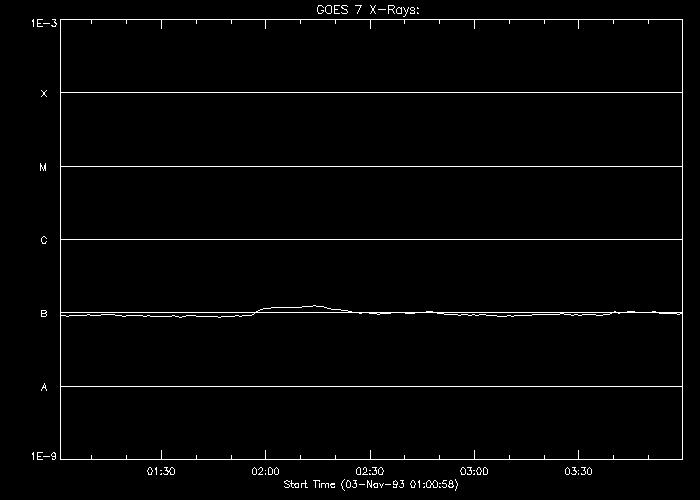Image resolution: width=700 pixels, height=500 pixels.
Task: Click the 'Start Time (03-Nov-93 01:00:58)' caption
Action: (371, 484)
